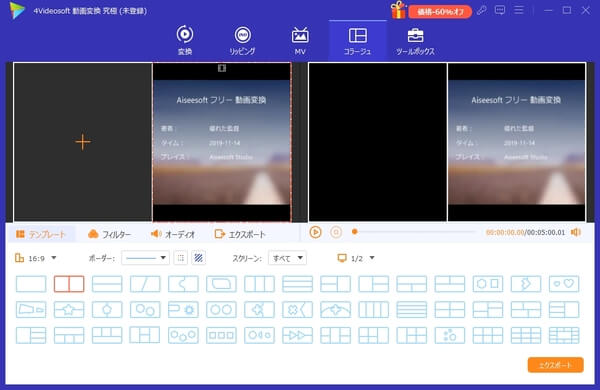Screen dimensions: 600x390
Task: Mute the preview volume speaker icon
Action: tap(576, 232)
